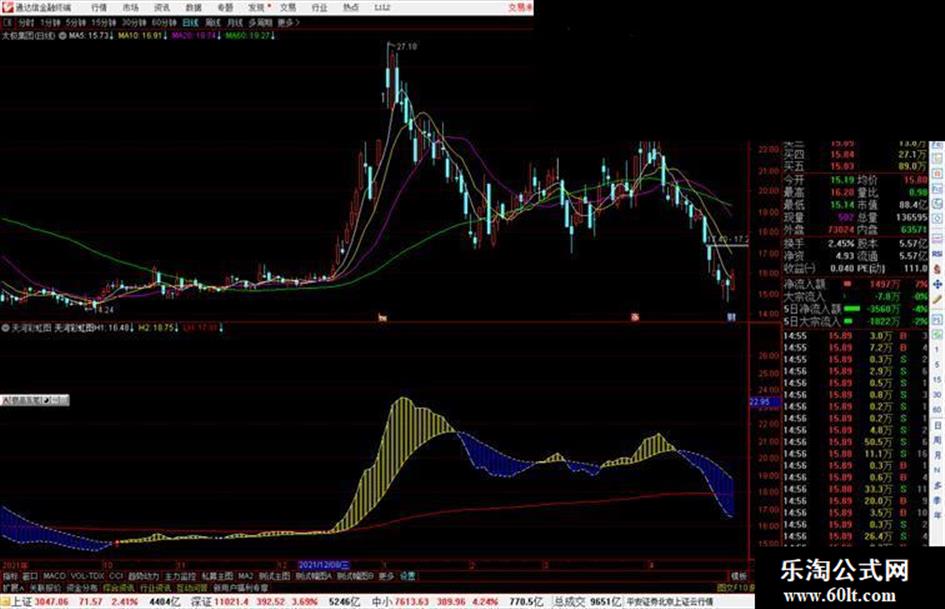Expand 更多 period options
This screenshot has height=609, width=945.
[x=288, y=23]
